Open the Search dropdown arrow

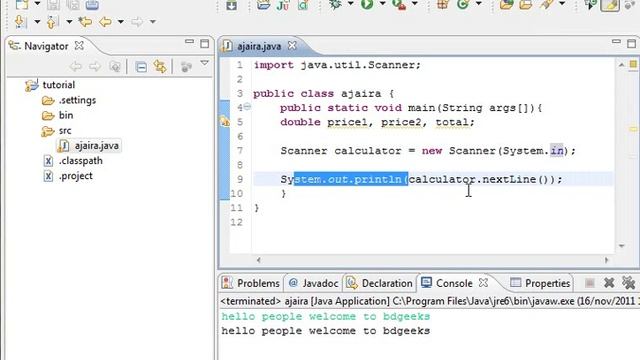(562, 4)
